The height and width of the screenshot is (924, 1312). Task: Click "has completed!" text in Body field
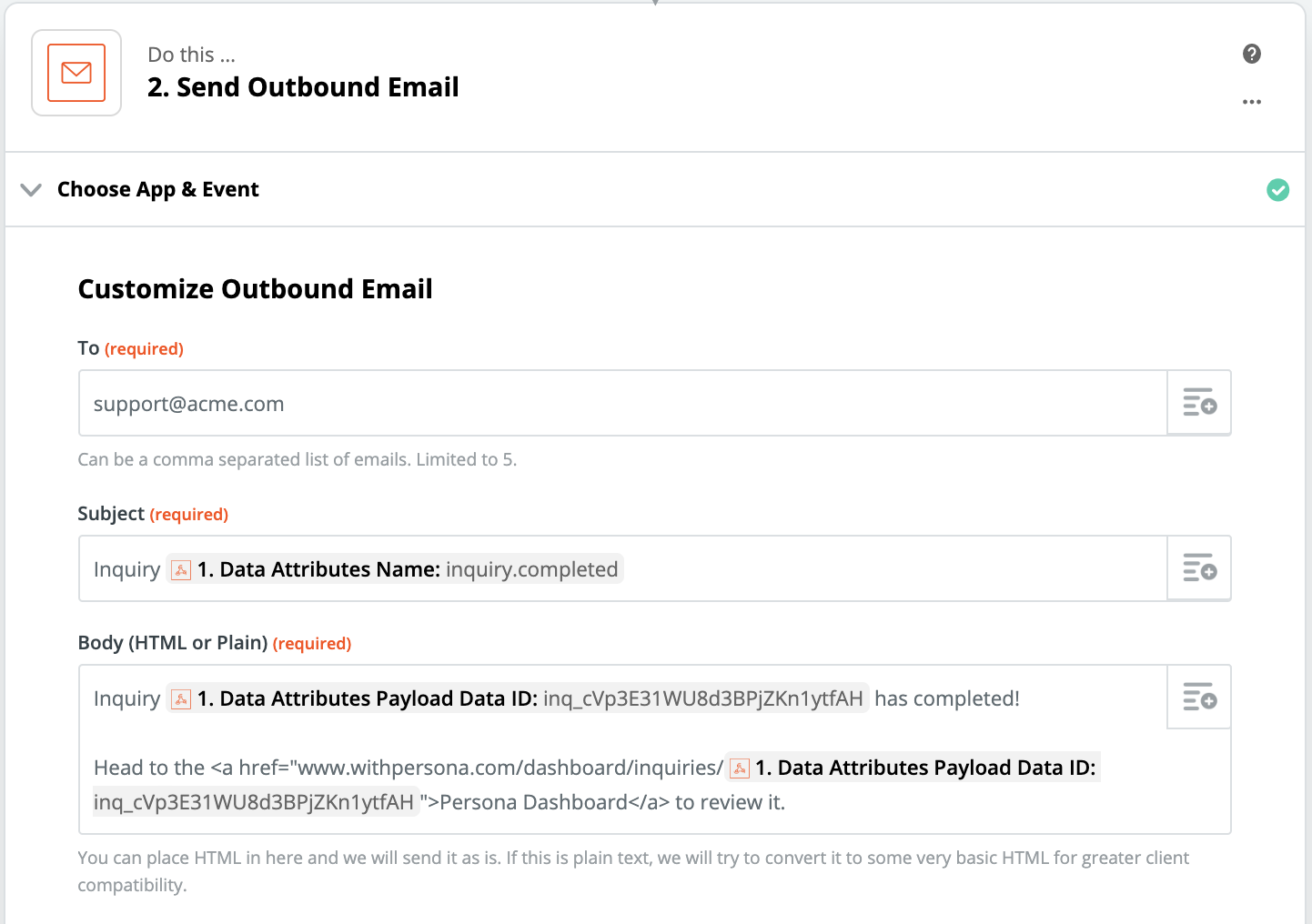[946, 698]
